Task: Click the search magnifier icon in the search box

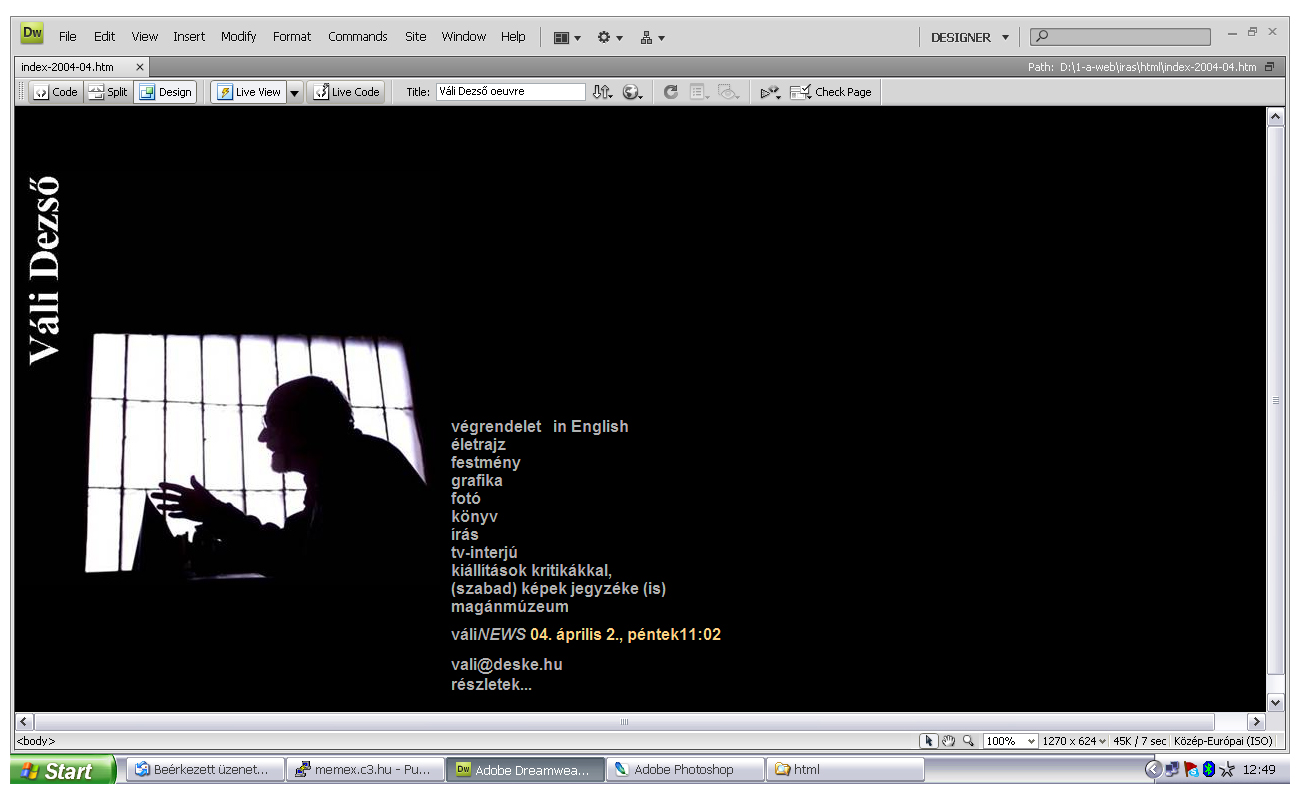Action: pos(1042,37)
